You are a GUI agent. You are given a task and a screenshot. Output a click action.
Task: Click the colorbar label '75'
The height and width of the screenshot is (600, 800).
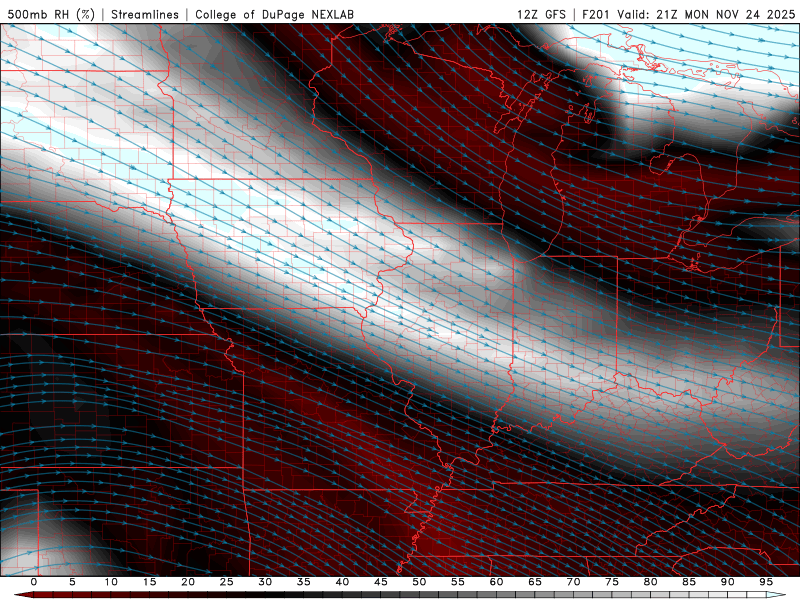(x=612, y=582)
